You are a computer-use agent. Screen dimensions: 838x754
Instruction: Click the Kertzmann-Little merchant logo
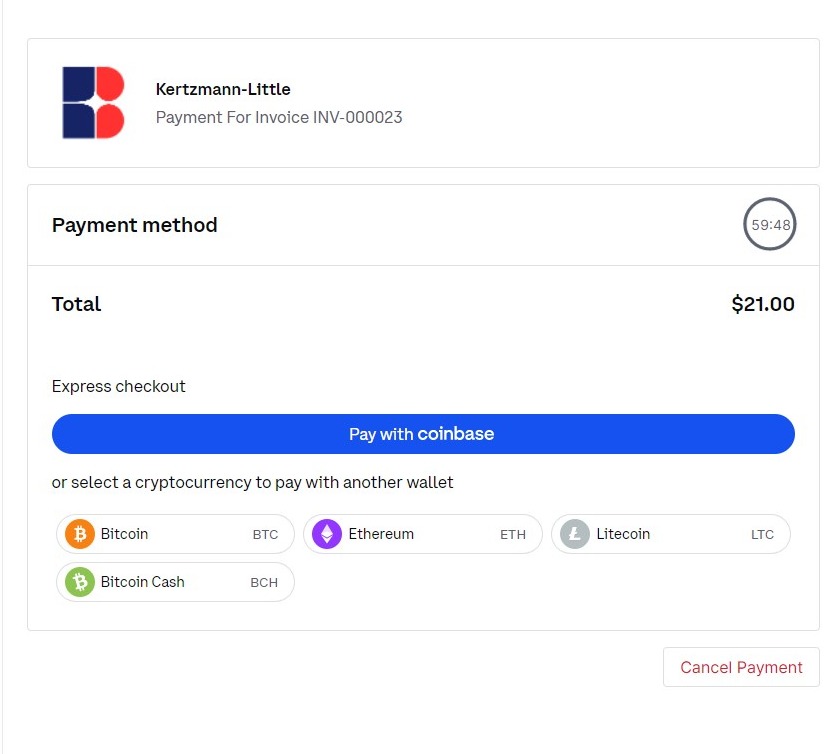tap(93, 103)
